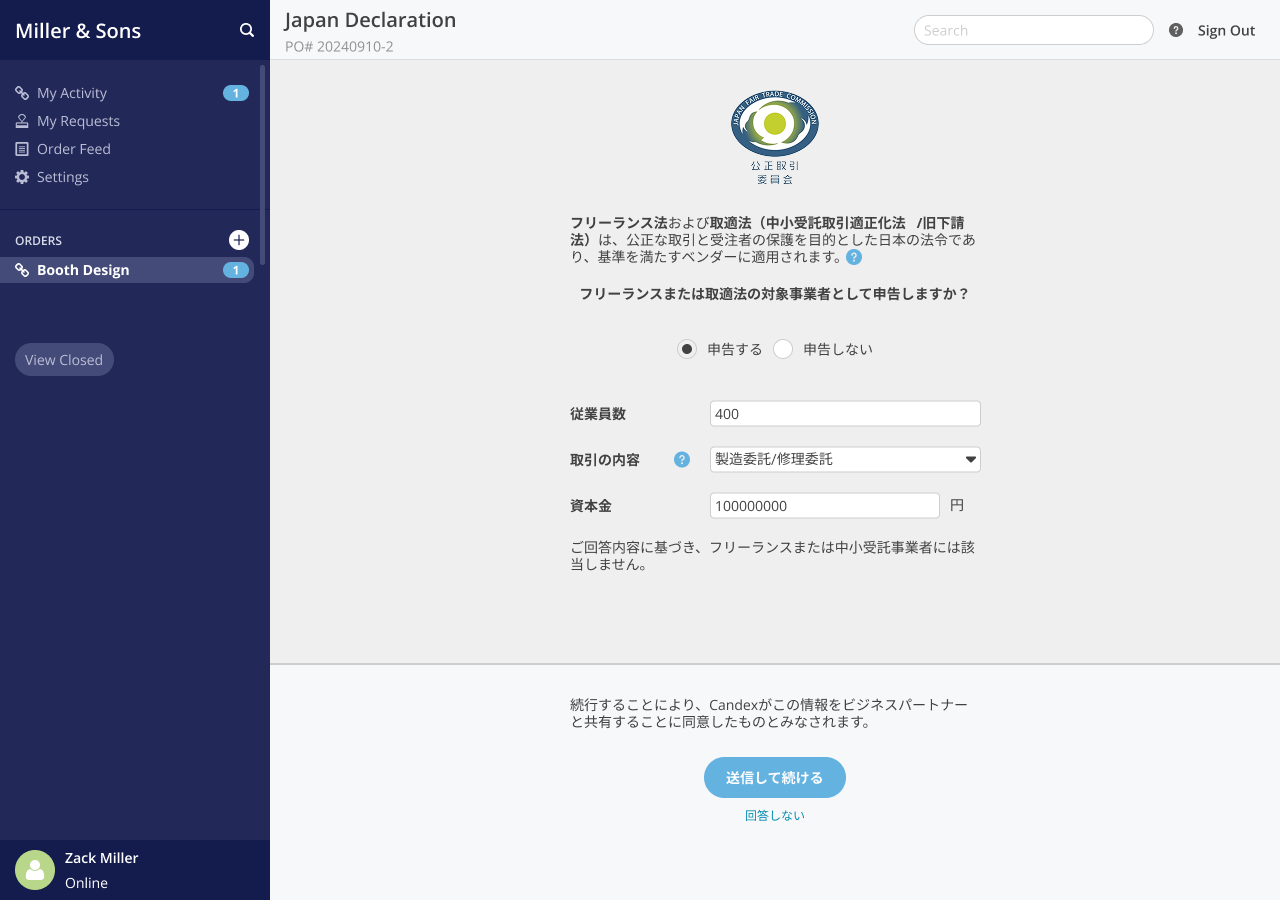This screenshot has width=1280, height=900.
Task: Click the 送信して続ける button
Action: pos(775,777)
